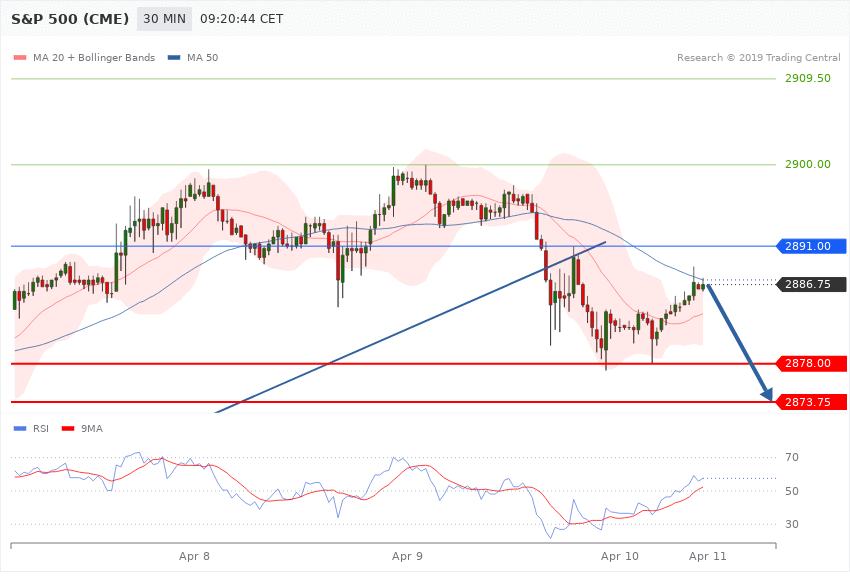This screenshot has width=850, height=576.
Task: Click the blue RSI legend swatch
Action: [x=20, y=429]
